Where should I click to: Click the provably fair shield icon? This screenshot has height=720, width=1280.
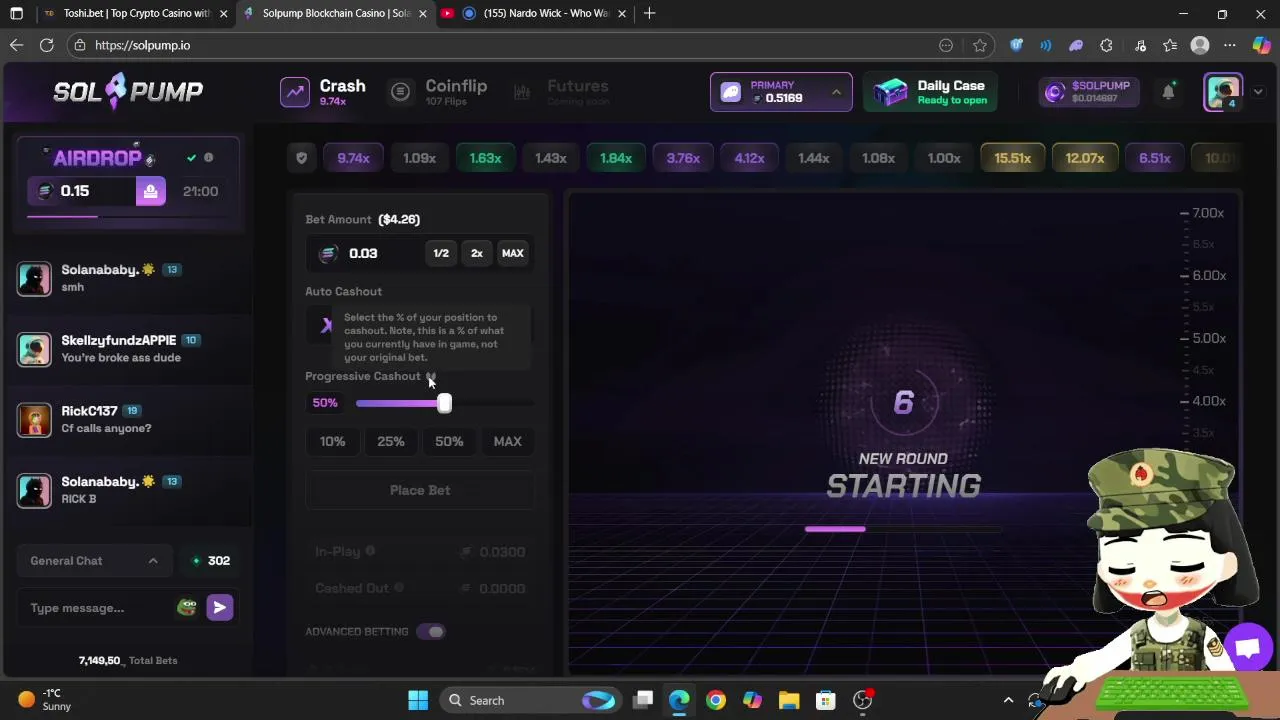[301, 158]
